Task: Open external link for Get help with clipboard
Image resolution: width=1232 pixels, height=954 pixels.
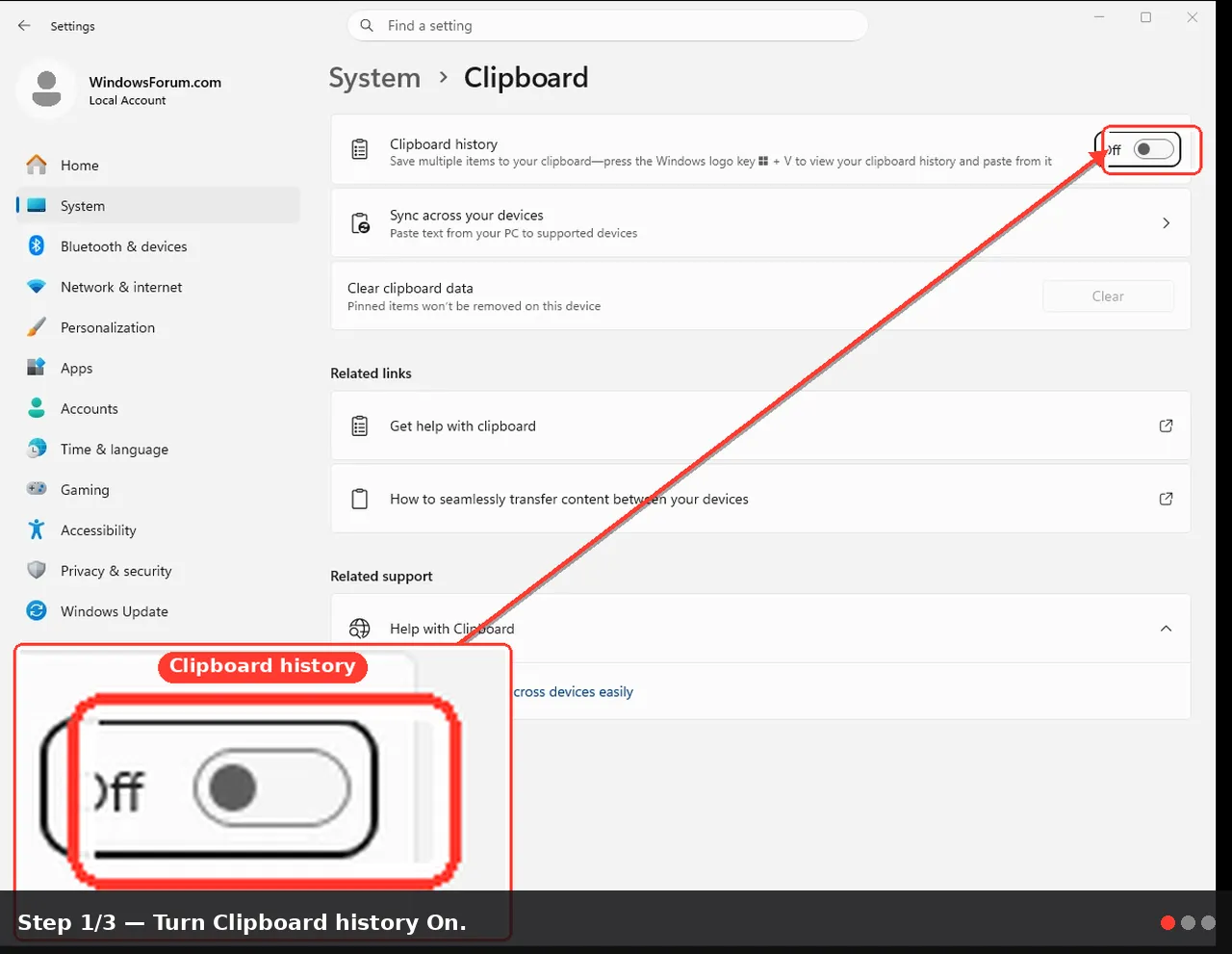Action: [x=1166, y=425]
